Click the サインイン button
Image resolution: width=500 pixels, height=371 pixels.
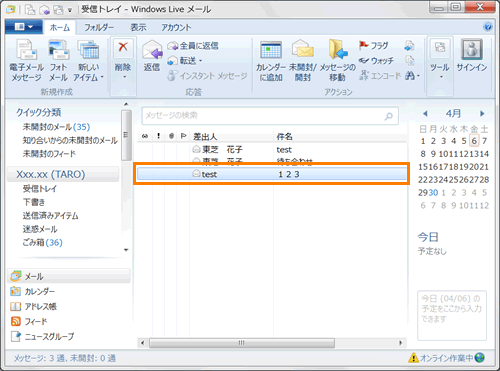click(472, 55)
